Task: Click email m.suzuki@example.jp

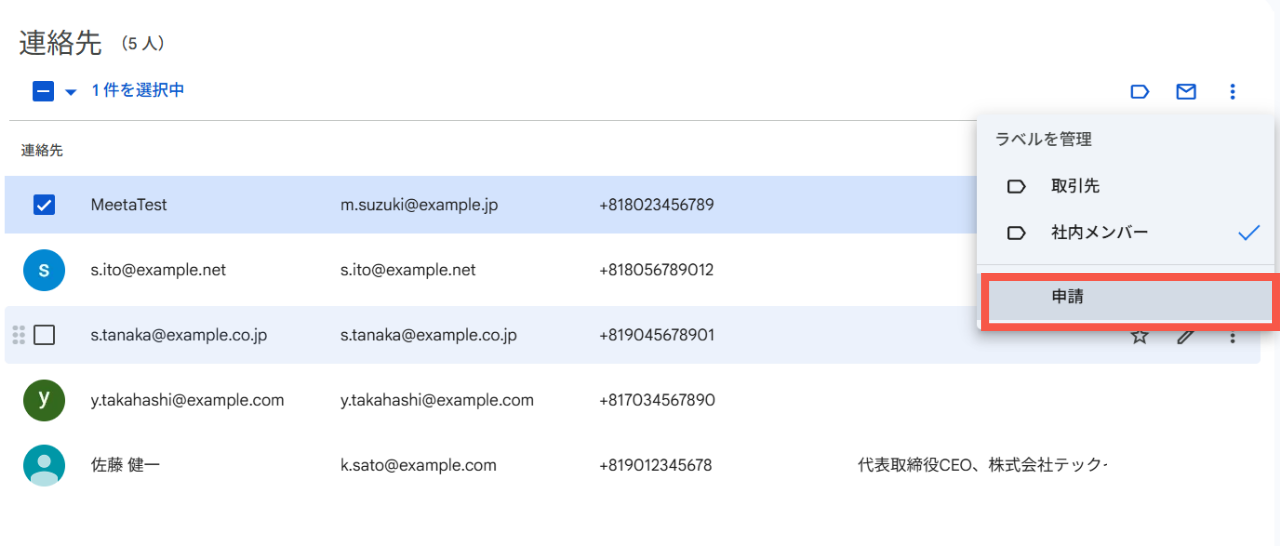Action: coord(419,205)
